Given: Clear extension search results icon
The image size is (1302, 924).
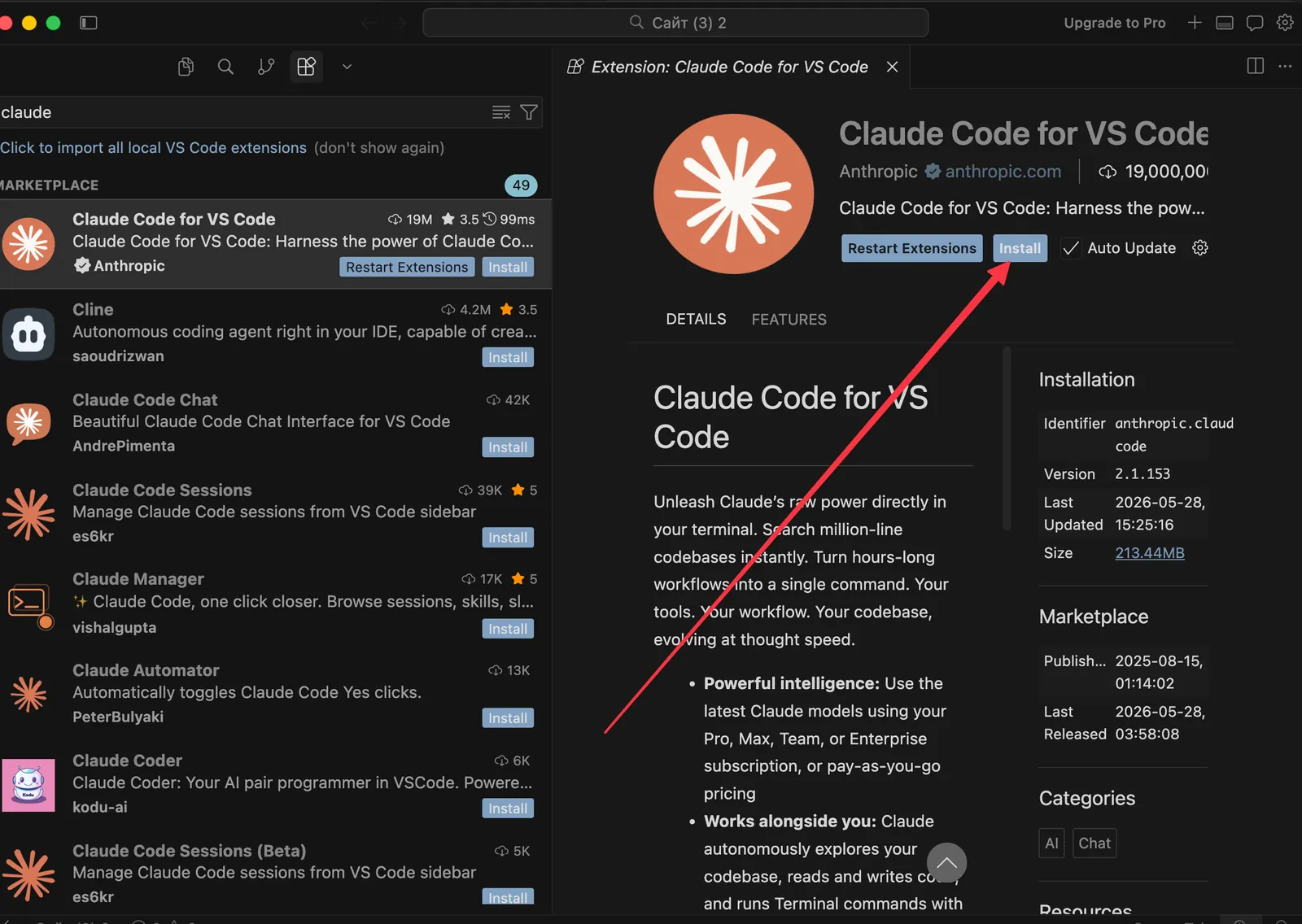Looking at the screenshot, I should tap(501, 112).
